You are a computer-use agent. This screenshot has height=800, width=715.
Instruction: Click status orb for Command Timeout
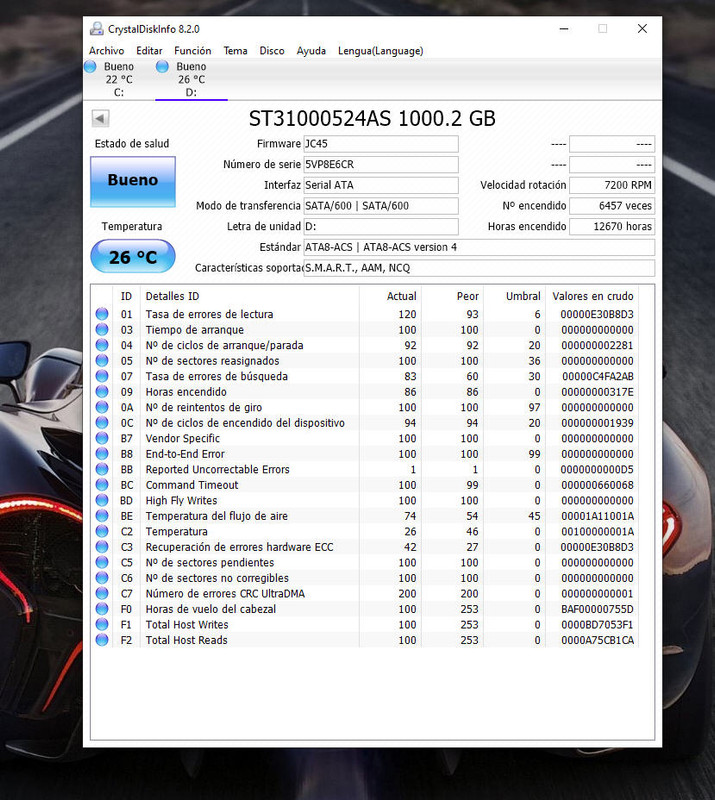tap(102, 484)
